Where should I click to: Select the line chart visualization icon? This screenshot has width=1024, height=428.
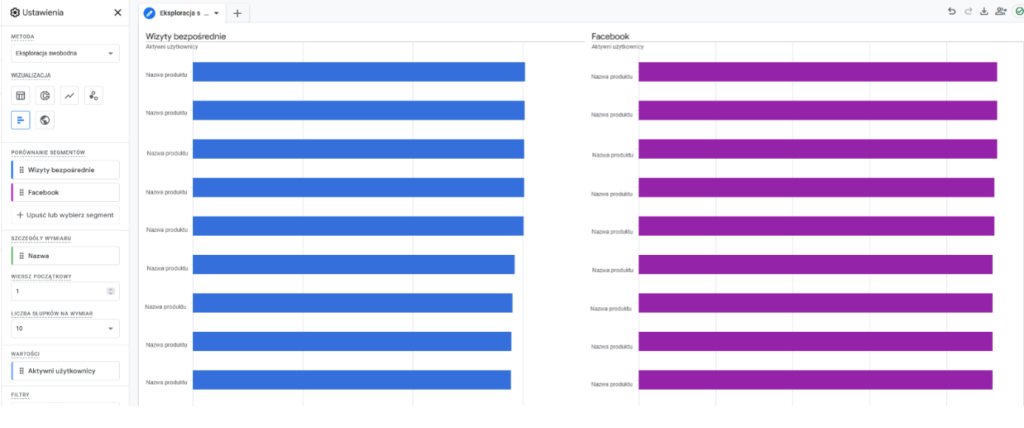(x=69, y=95)
